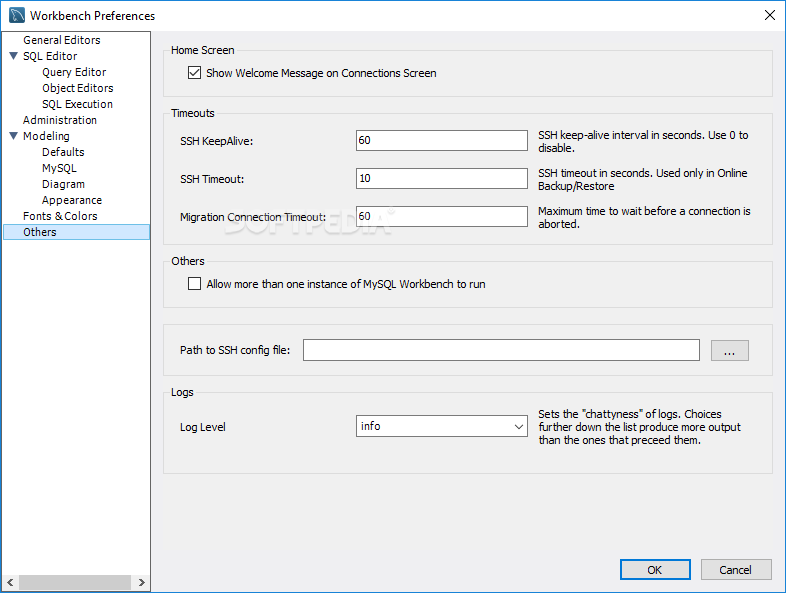Collapse the SQL Editor tree node
786x593 pixels.
(x=14, y=56)
